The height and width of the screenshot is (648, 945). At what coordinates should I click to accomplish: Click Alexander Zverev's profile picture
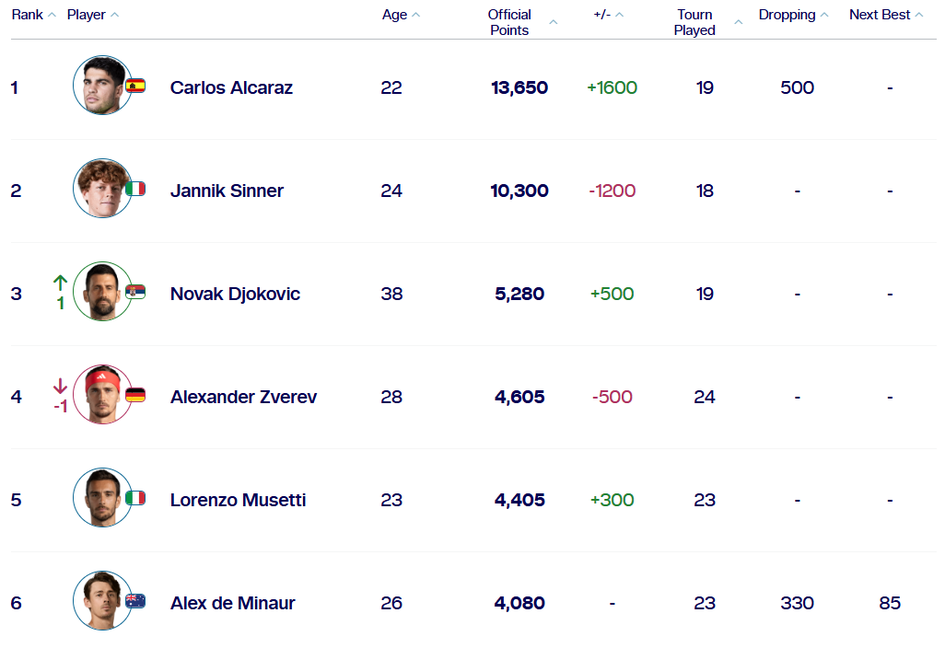[102, 395]
